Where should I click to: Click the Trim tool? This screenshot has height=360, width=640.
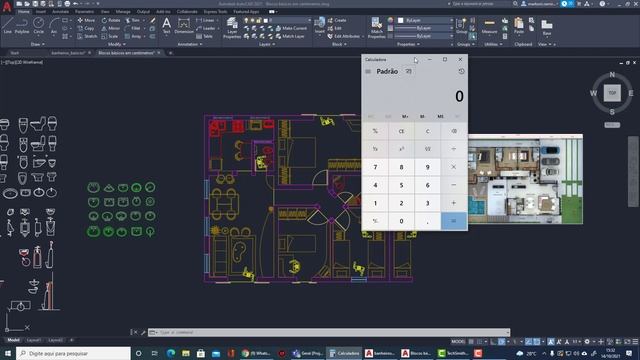pyautogui.click(x=132, y=20)
